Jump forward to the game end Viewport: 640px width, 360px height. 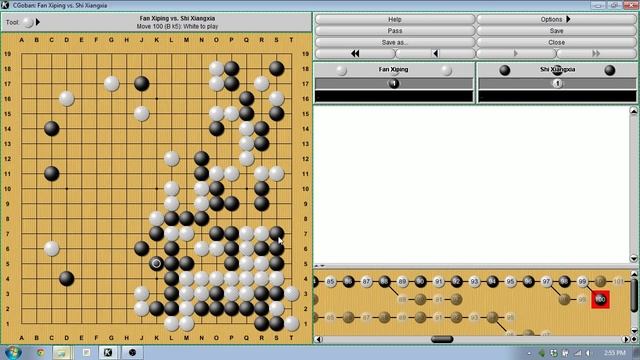pos(596,53)
